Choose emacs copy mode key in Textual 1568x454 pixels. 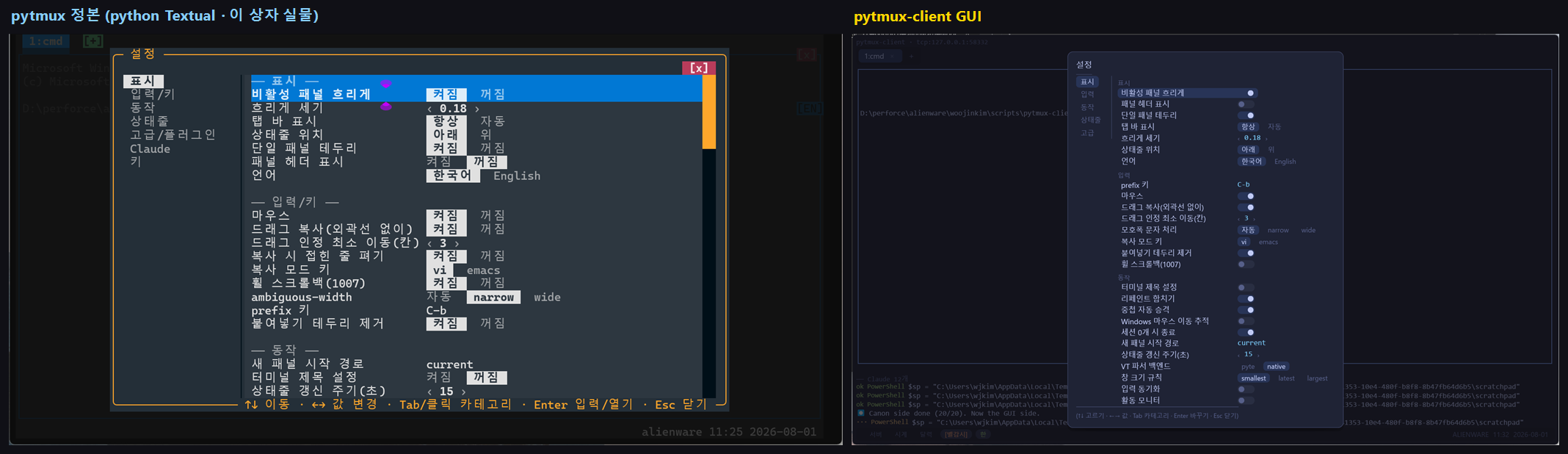pos(483,270)
